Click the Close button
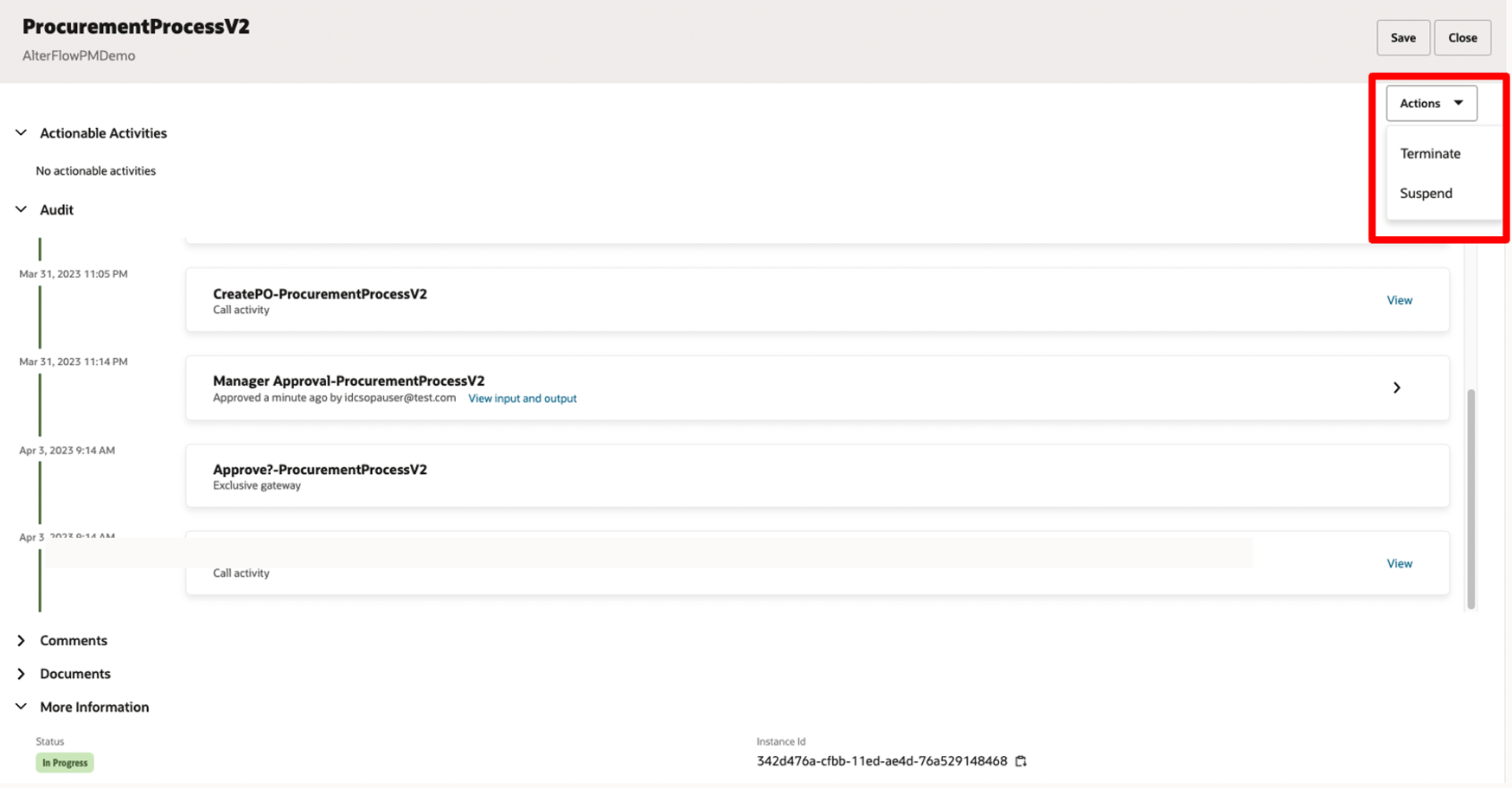Screen dimensions: 1512x788 pyautogui.click(x=1463, y=37)
